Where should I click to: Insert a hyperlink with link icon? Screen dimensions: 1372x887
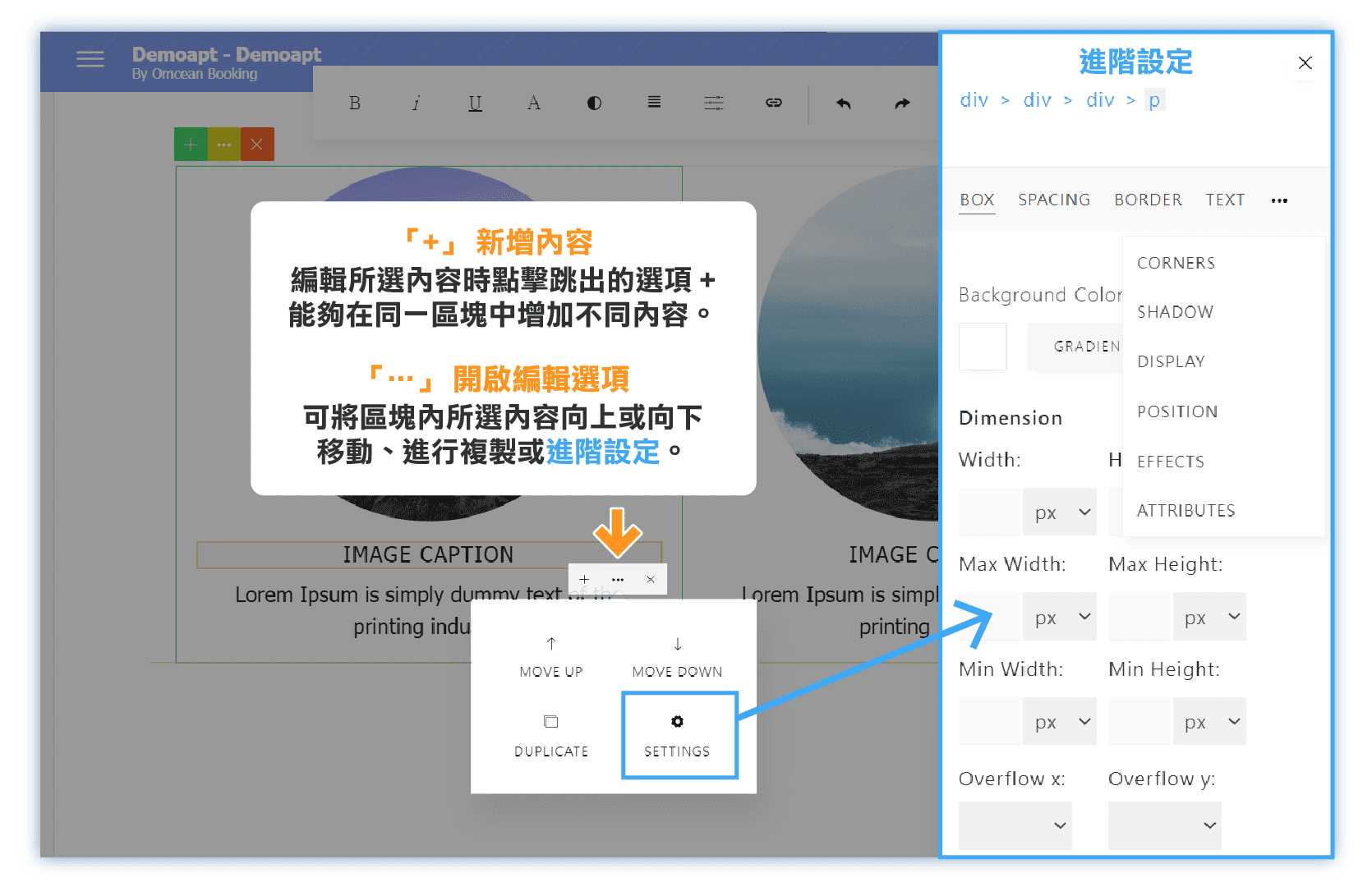point(773,103)
